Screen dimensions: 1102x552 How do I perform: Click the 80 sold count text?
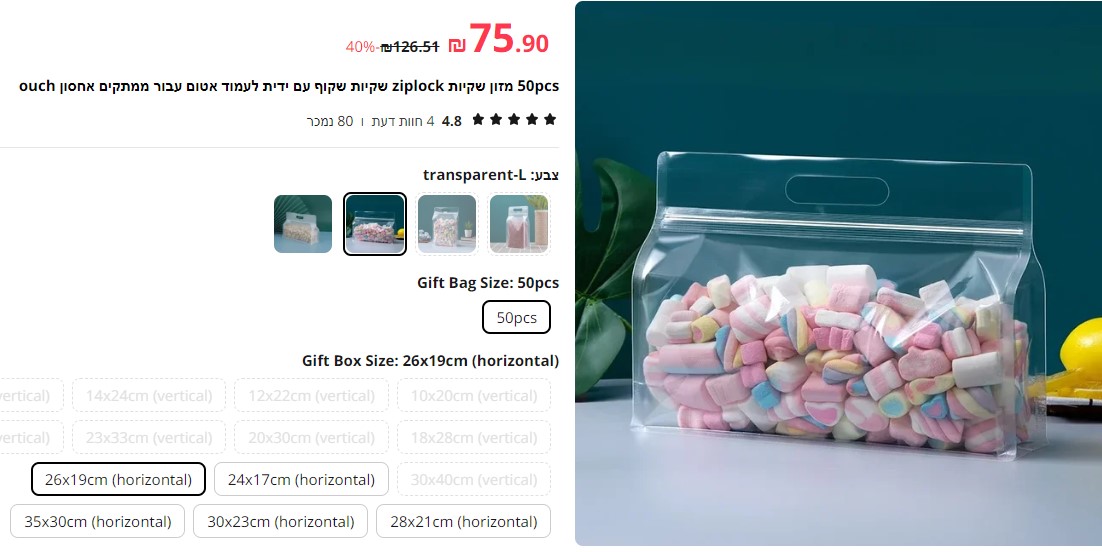pos(330,121)
